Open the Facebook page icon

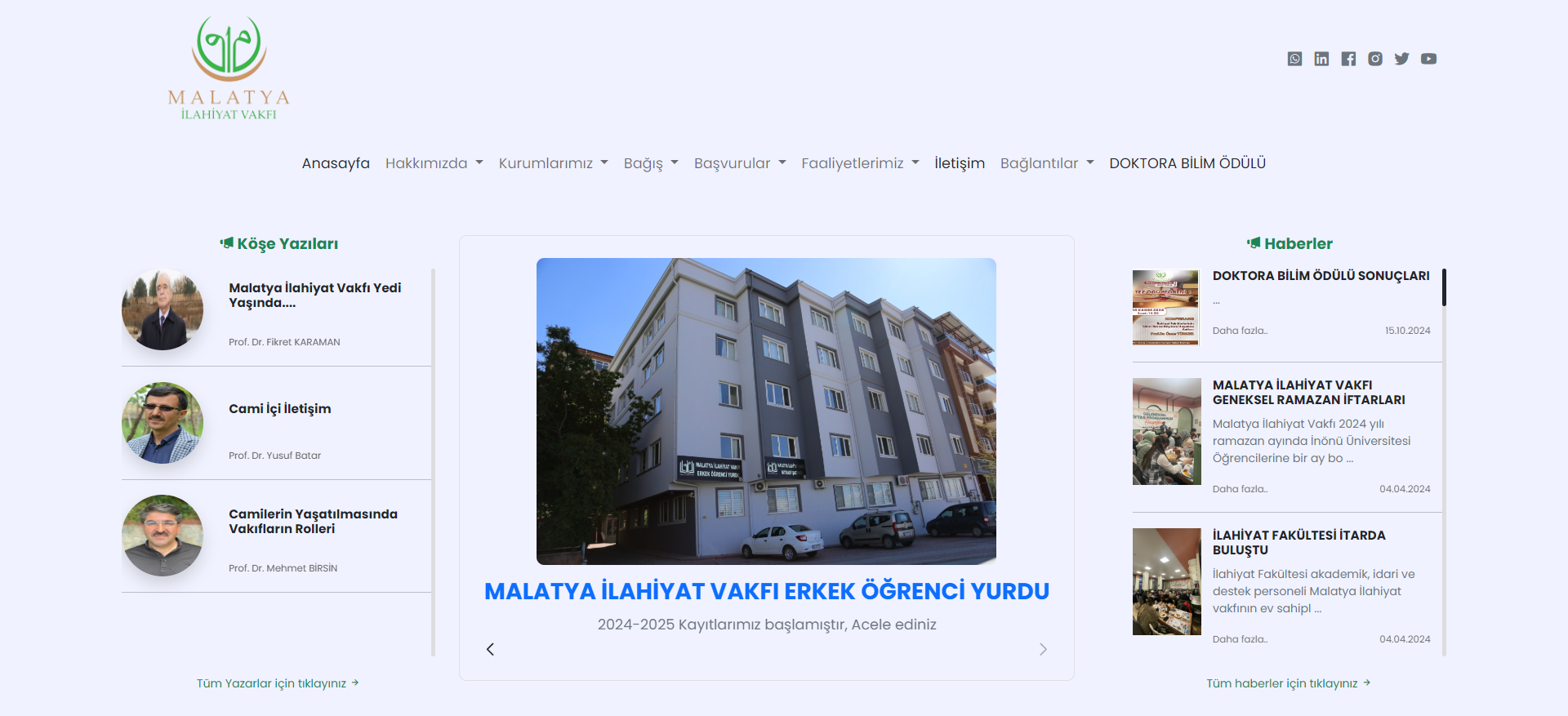point(1348,59)
